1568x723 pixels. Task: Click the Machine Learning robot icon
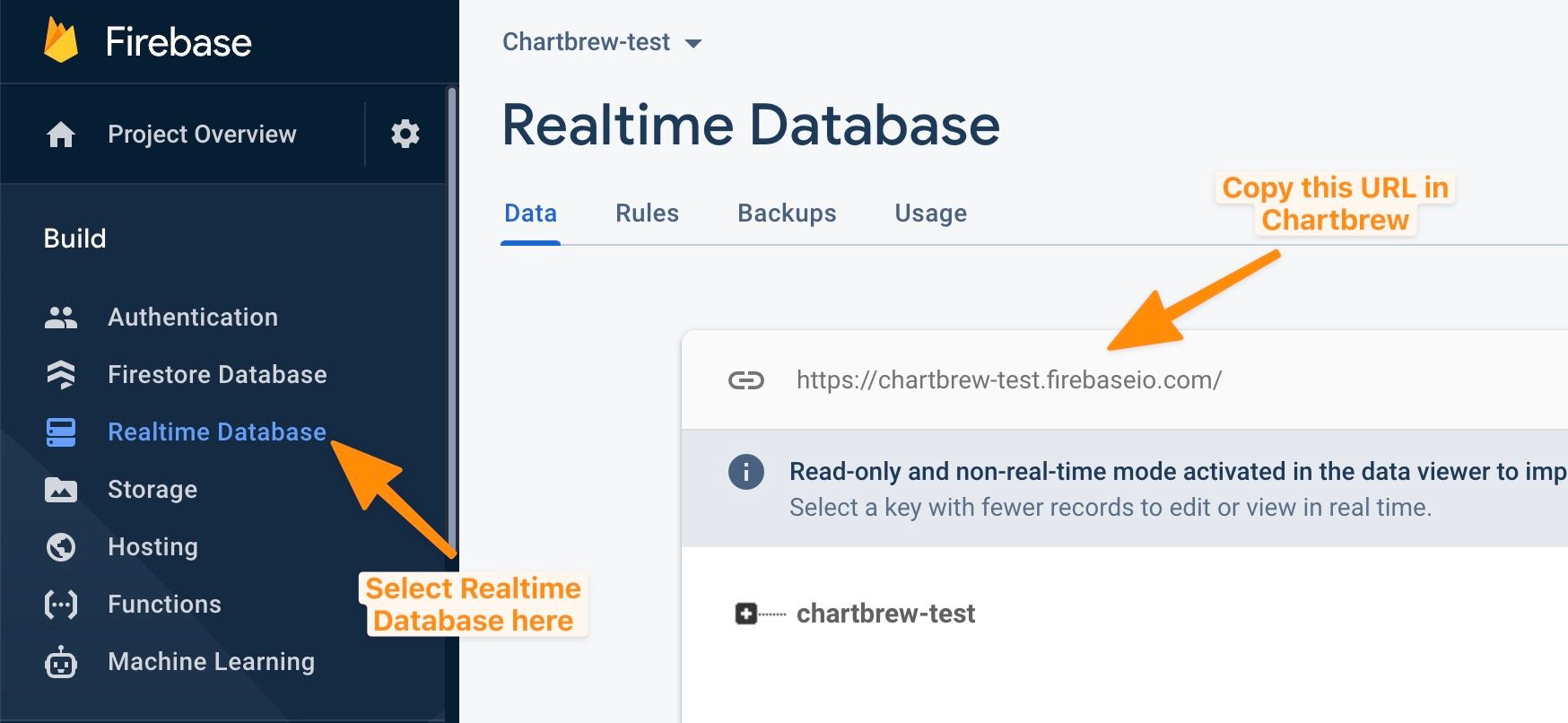61,662
